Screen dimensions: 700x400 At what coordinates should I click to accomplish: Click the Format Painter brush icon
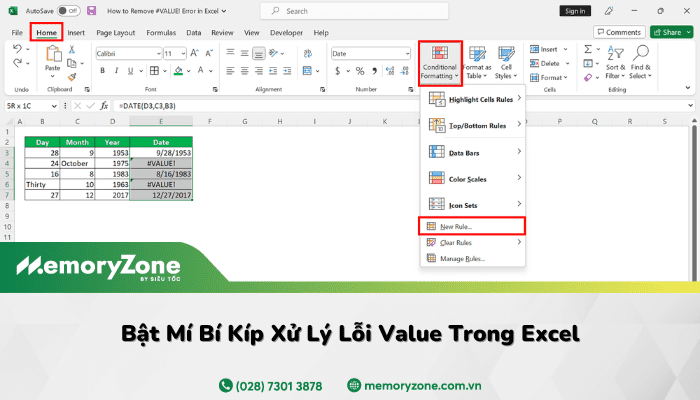(71, 77)
